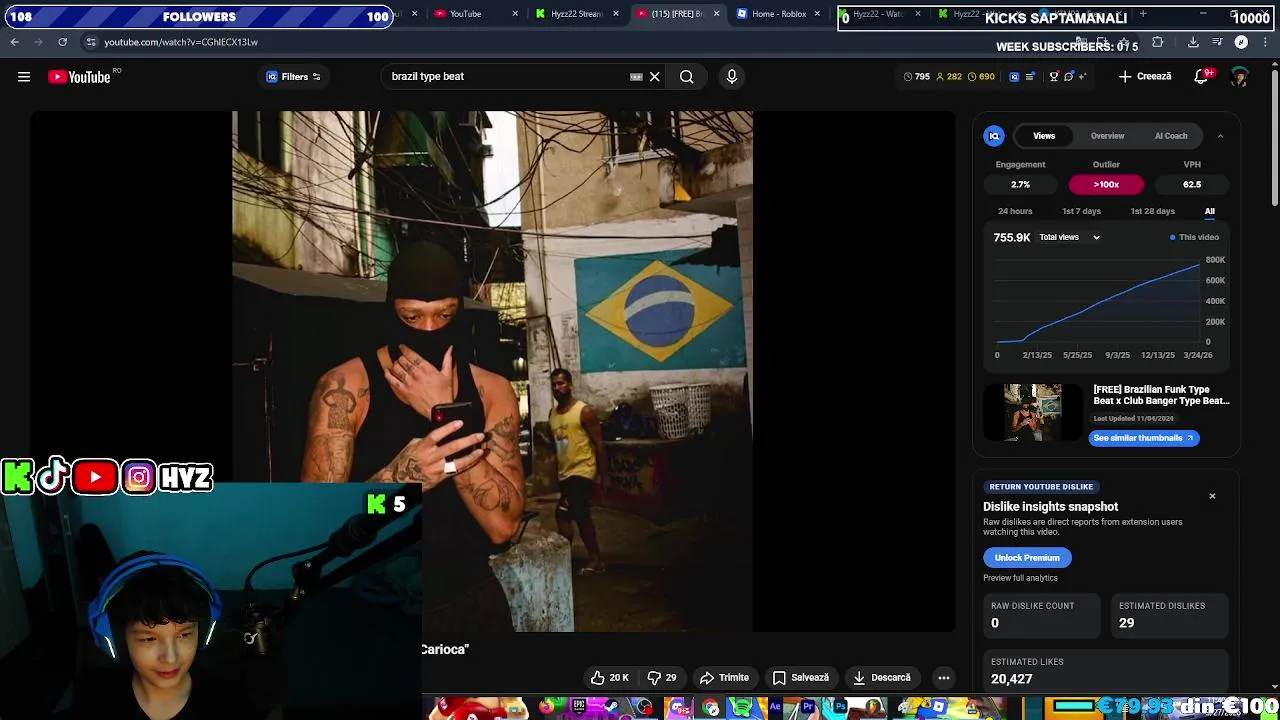Image resolution: width=1280 pixels, height=720 pixels.
Task: Click the vidIQ logo in the panel
Action: (x=994, y=136)
